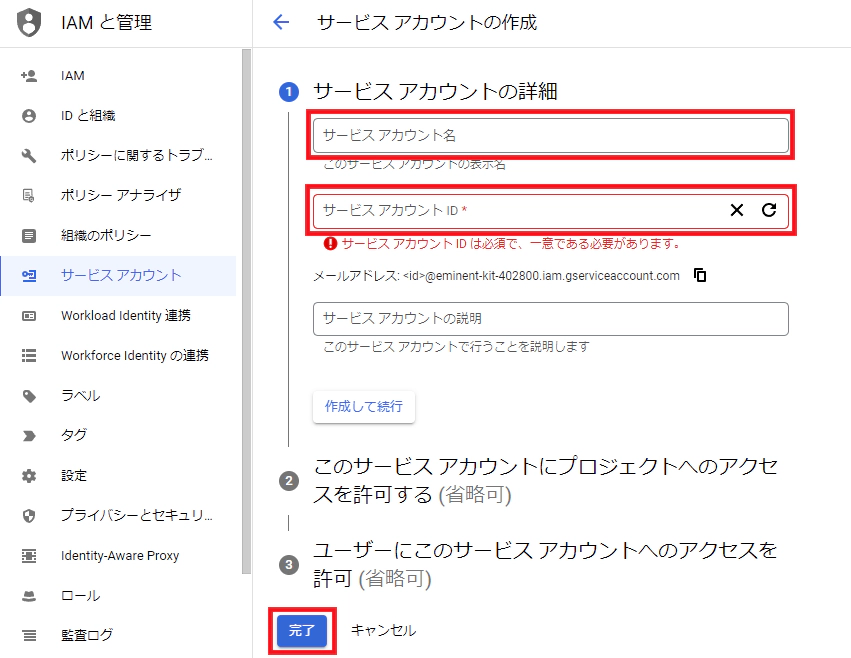Click the IAM と管理 header title
The image size is (851, 658).
click(x=106, y=23)
